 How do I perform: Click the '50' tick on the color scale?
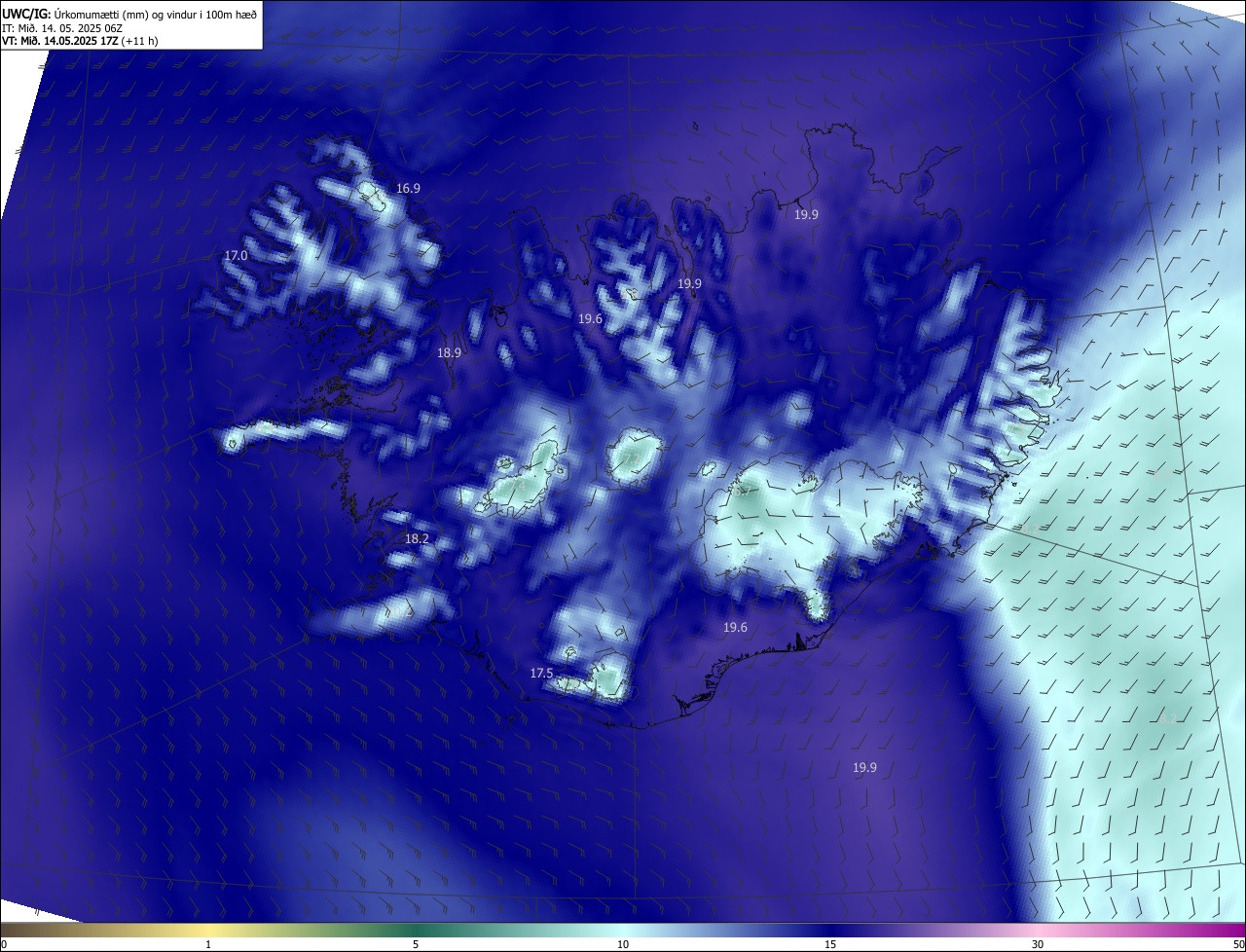[1238, 944]
